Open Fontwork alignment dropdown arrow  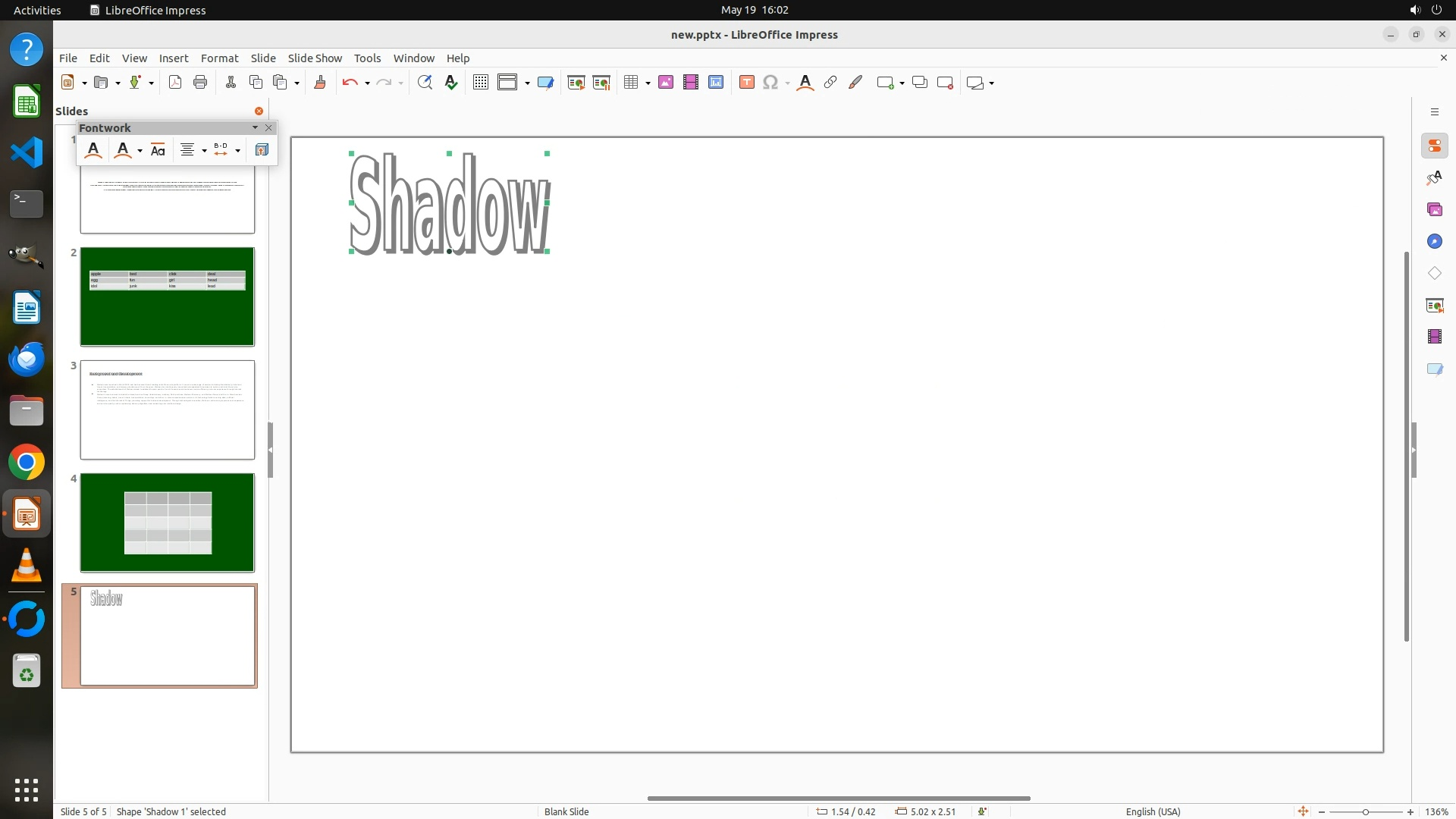click(204, 150)
